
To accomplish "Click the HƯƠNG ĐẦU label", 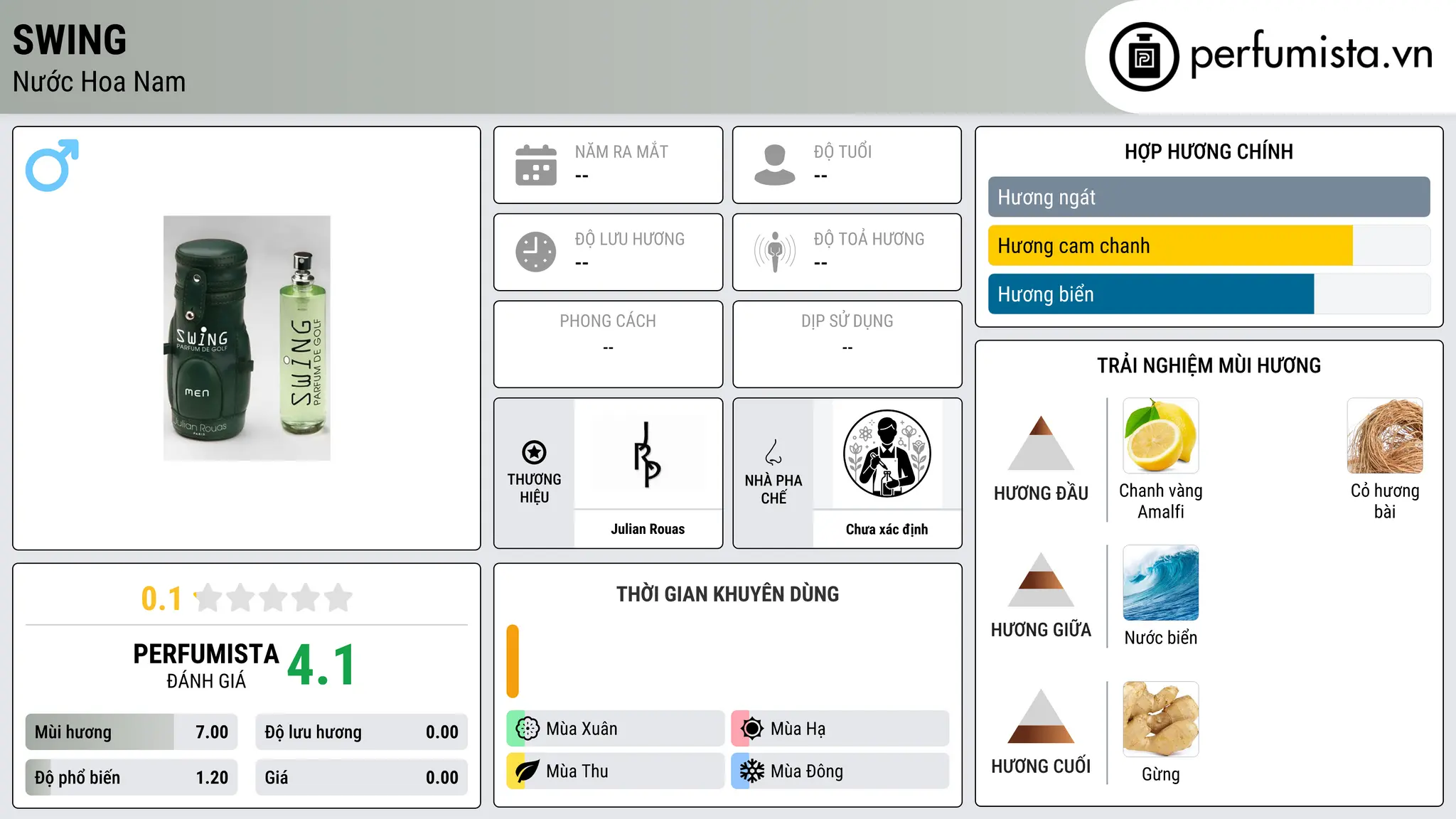I will pyautogui.click(x=1042, y=493).
